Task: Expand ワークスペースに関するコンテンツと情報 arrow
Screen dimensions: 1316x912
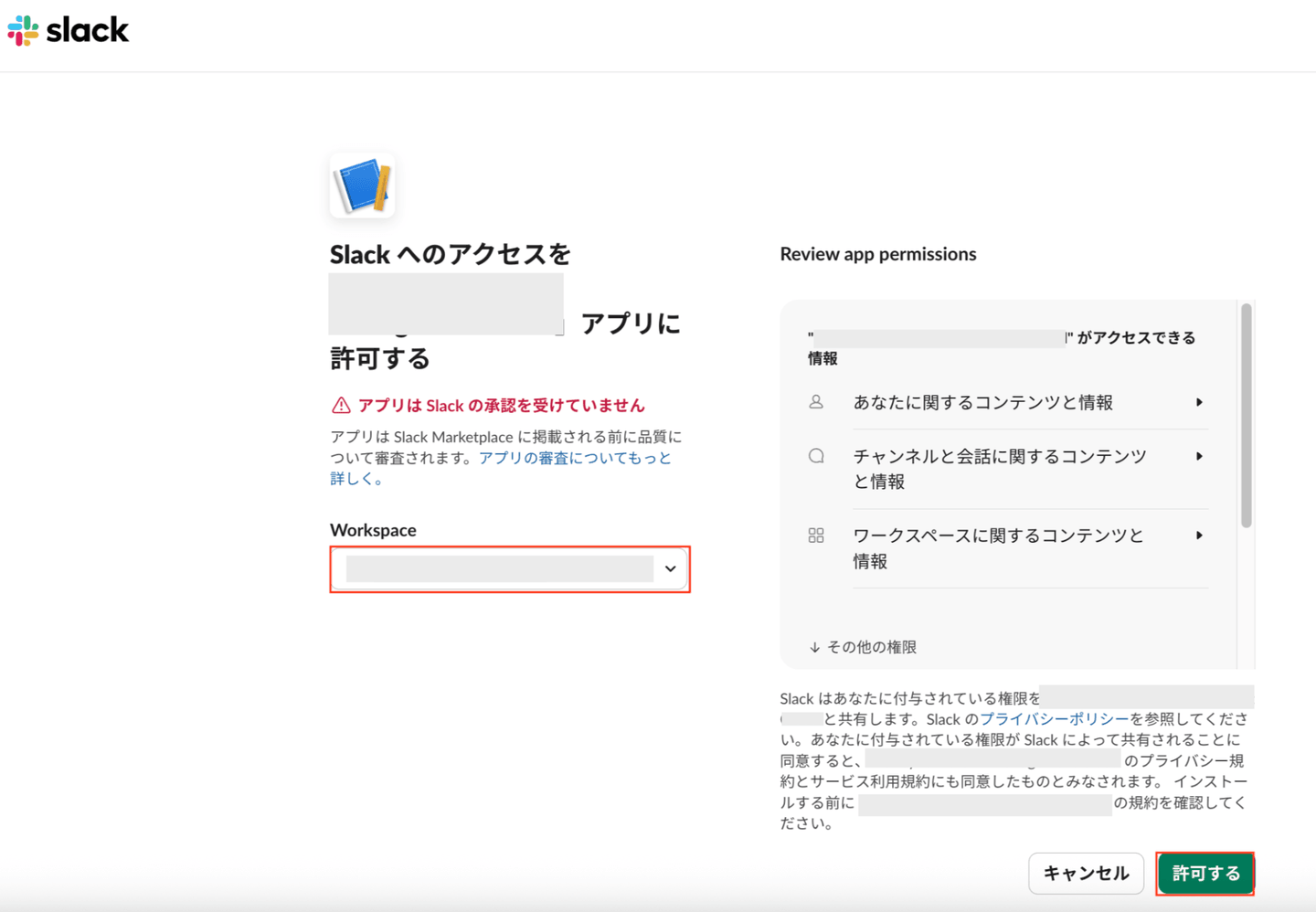Action: pos(1199,536)
